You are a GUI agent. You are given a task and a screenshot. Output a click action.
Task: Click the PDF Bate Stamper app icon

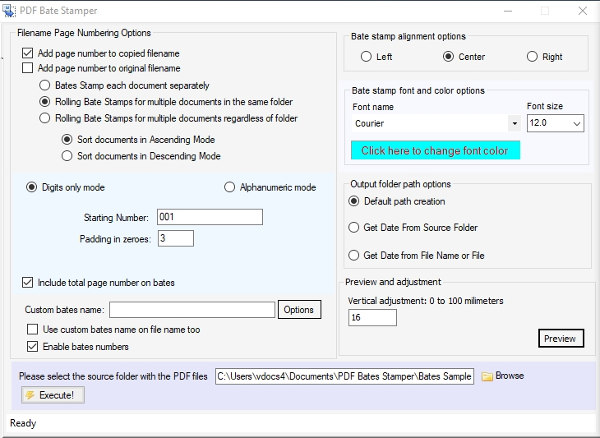click(9, 12)
